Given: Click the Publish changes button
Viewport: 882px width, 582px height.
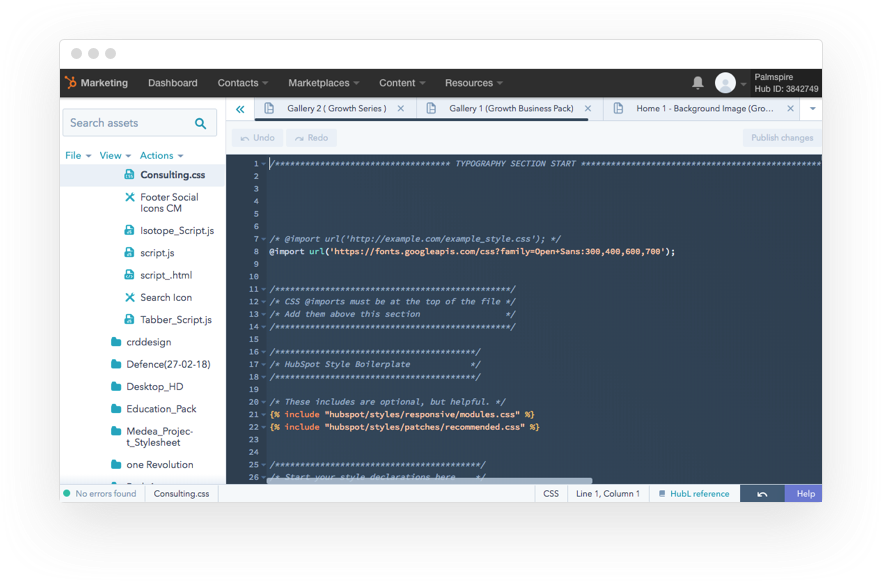Looking at the screenshot, I should coord(782,138).
